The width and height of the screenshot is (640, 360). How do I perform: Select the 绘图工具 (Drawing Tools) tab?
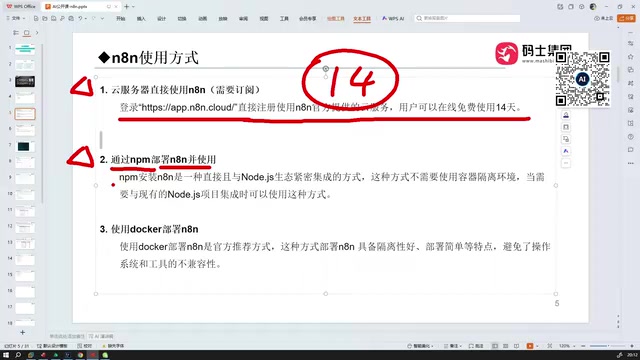[336, 18]
